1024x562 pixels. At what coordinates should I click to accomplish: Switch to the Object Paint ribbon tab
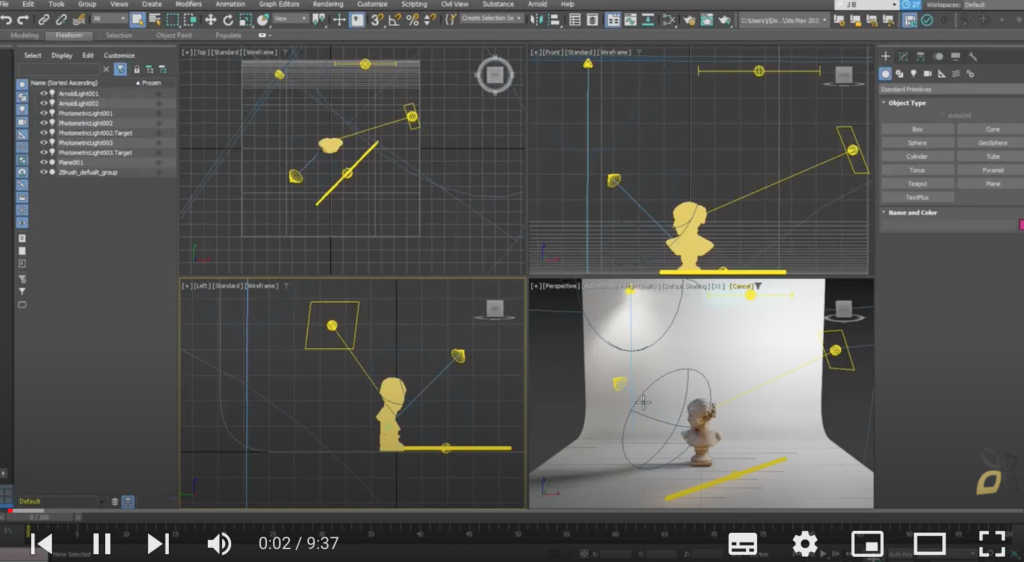(x=174, y=35)
